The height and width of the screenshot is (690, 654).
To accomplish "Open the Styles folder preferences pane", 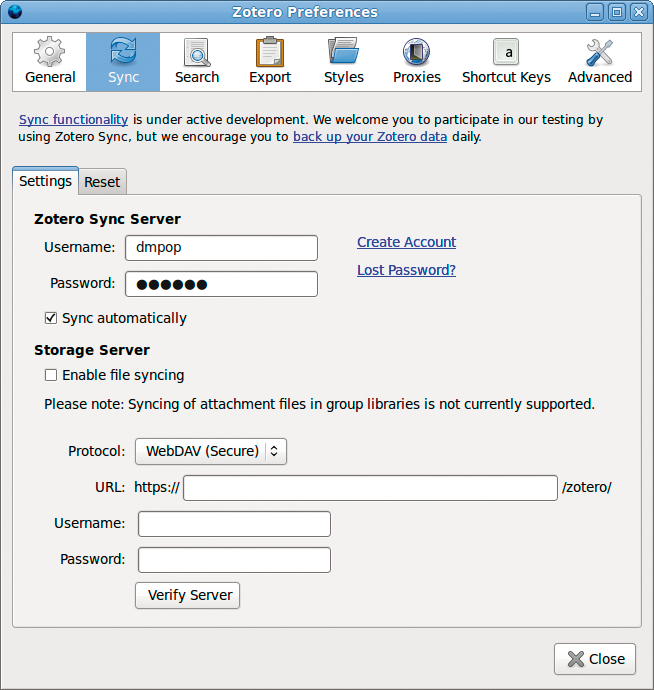I will click(x=344, y=62).
